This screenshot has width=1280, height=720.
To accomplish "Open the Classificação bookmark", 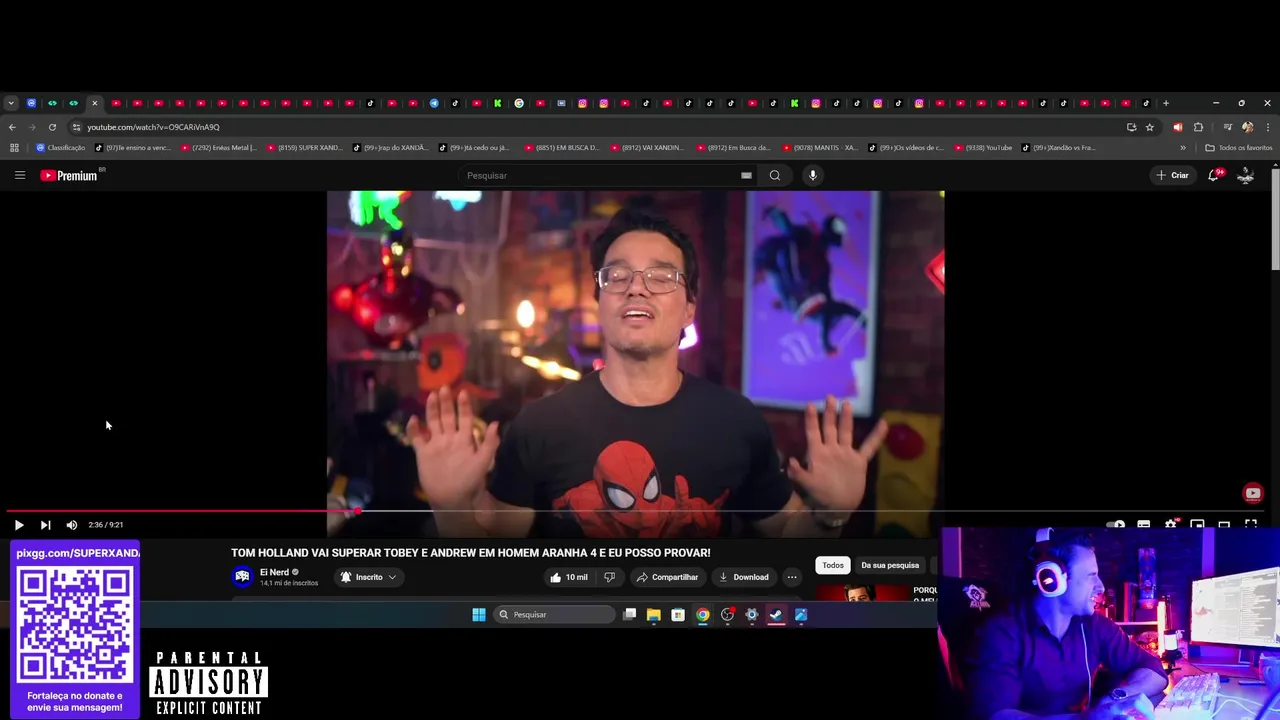I will point(60,148).
